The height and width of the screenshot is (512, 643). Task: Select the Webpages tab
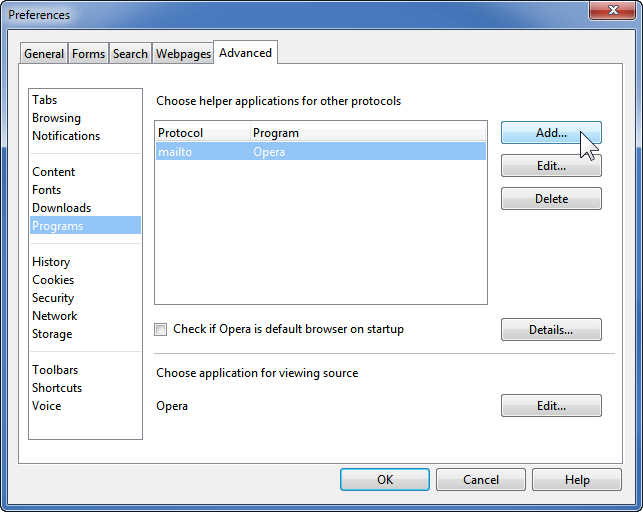[183, 54]
